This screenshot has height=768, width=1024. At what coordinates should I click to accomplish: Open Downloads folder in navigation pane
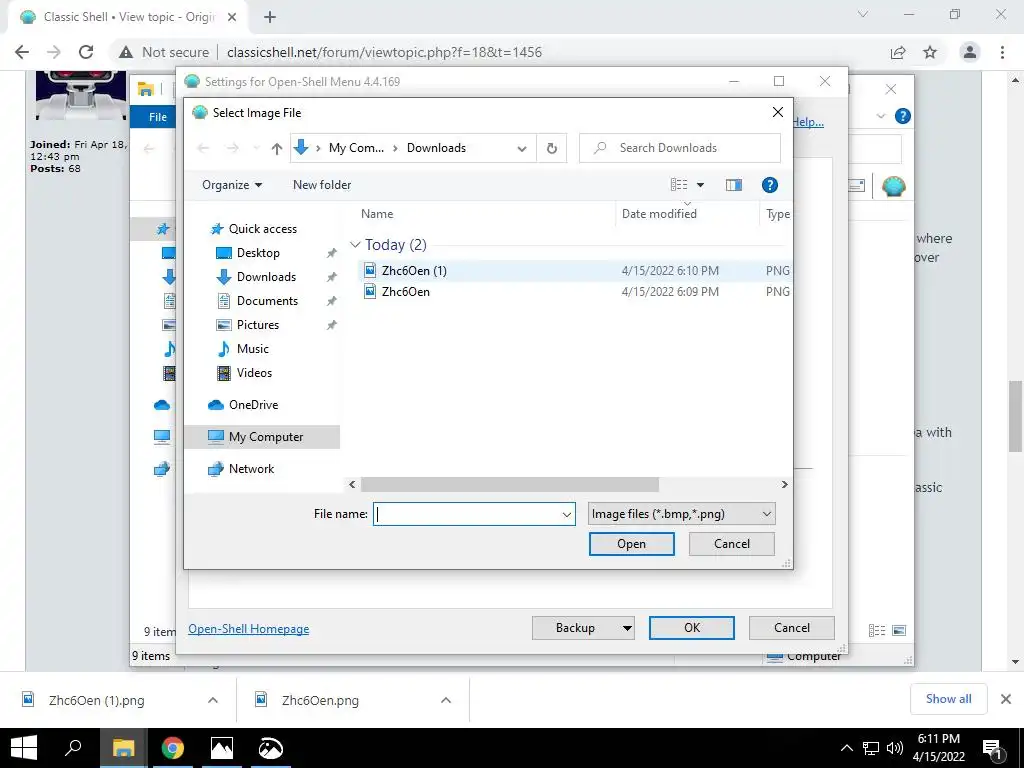point(266,277)
